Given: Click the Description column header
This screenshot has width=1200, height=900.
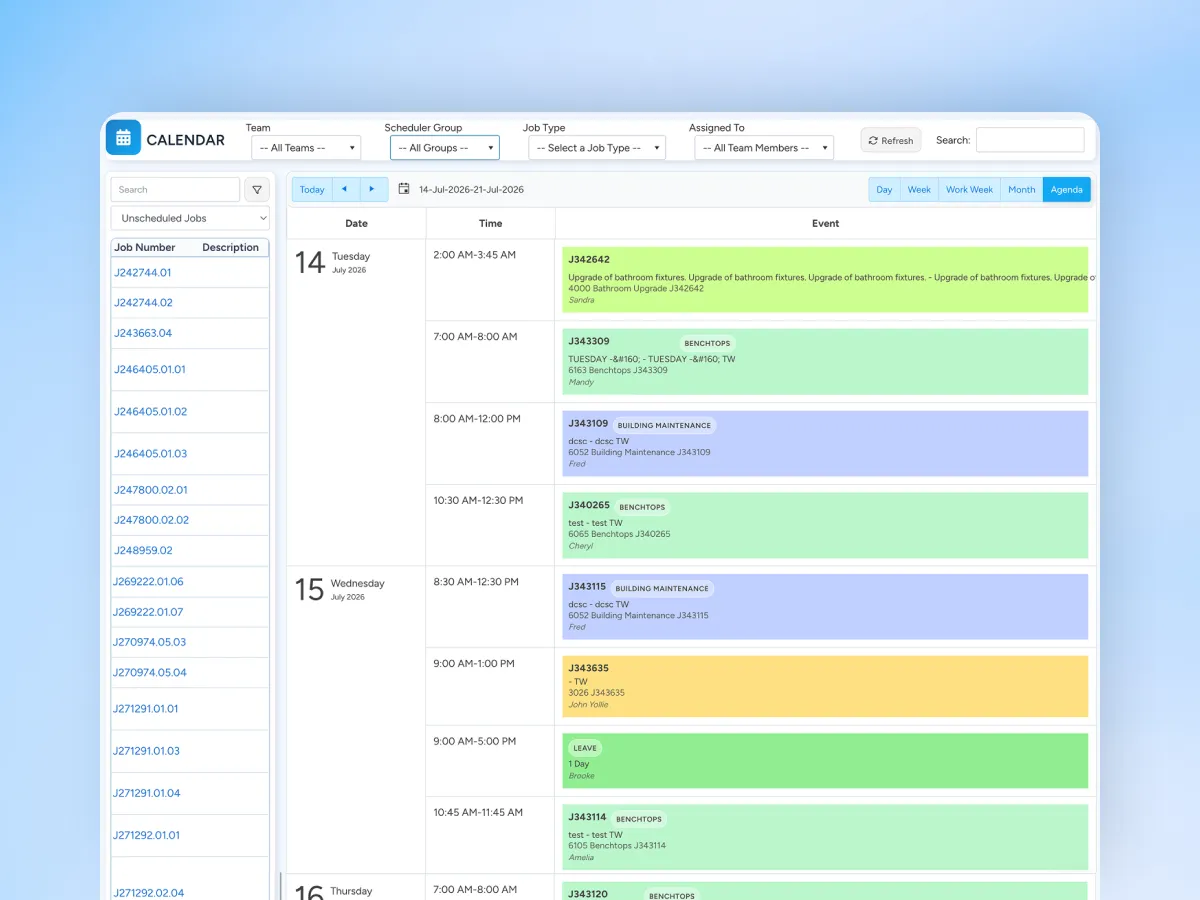Looking at the screenshot, I should (230, 247).
